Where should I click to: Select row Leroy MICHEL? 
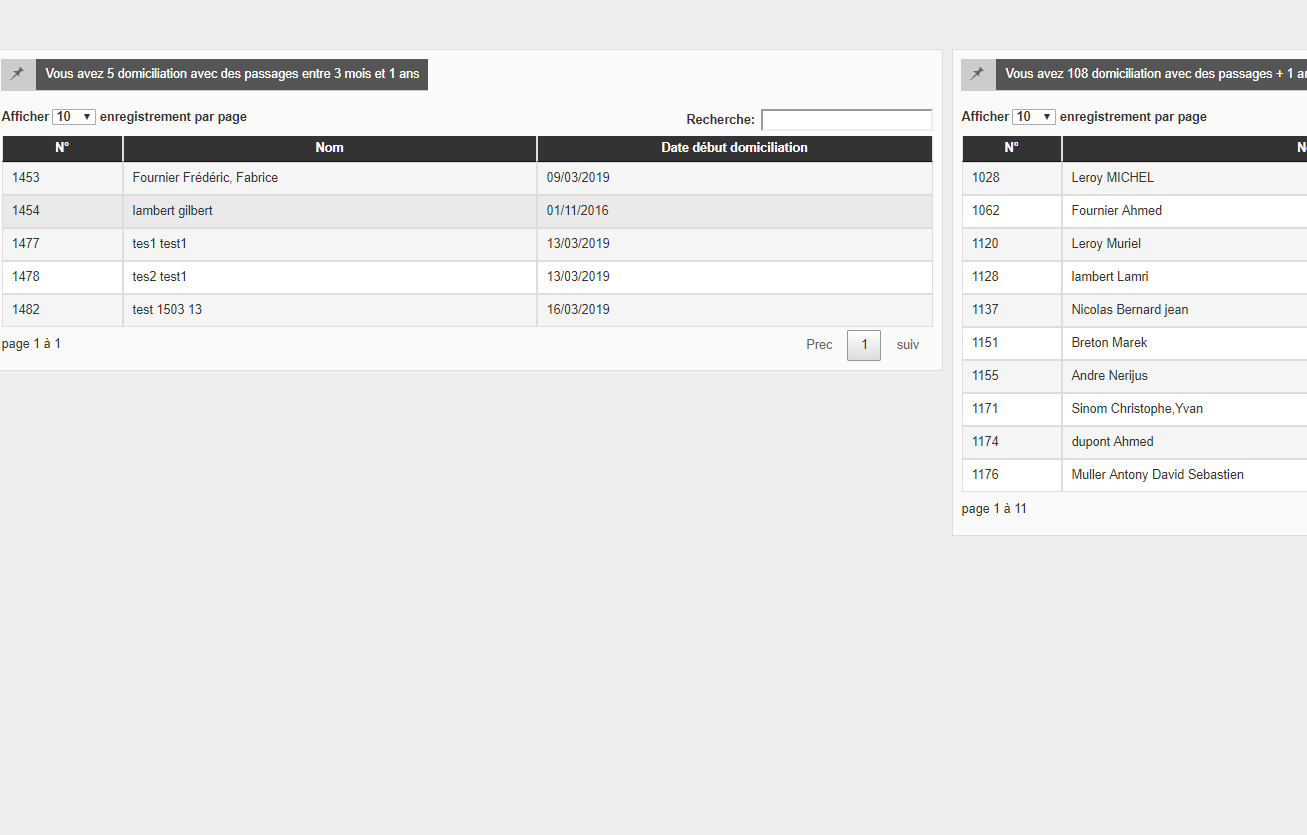[1134, 178]
